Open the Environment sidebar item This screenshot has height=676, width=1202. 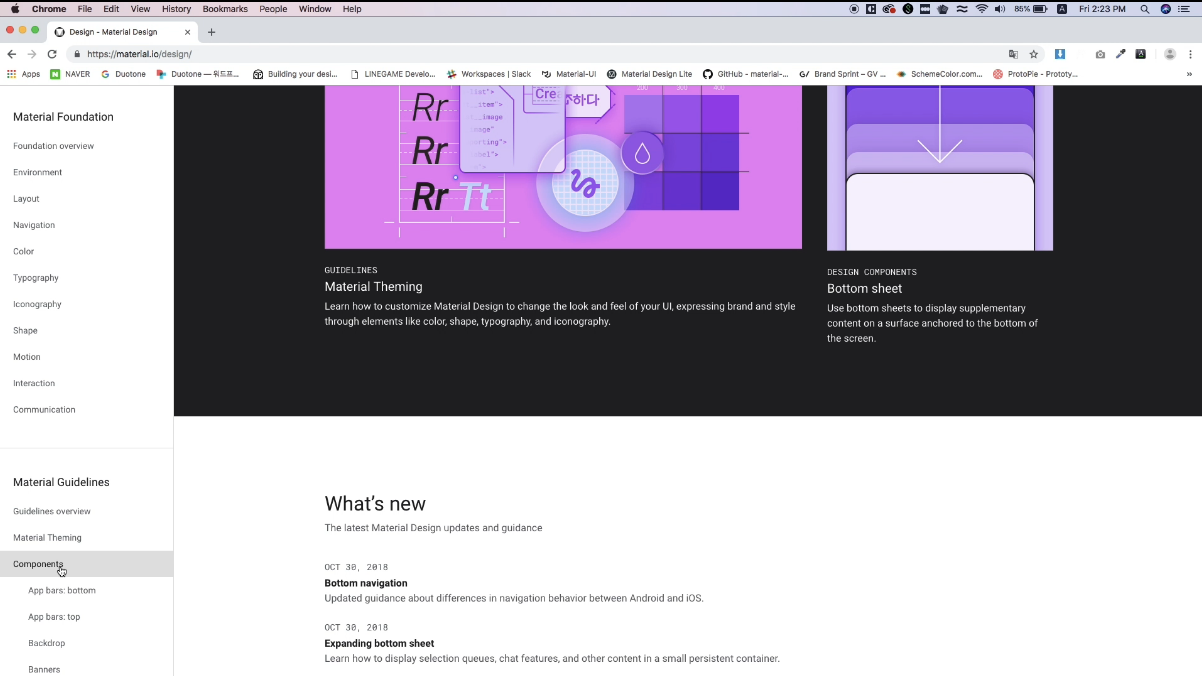click(37, 172)
